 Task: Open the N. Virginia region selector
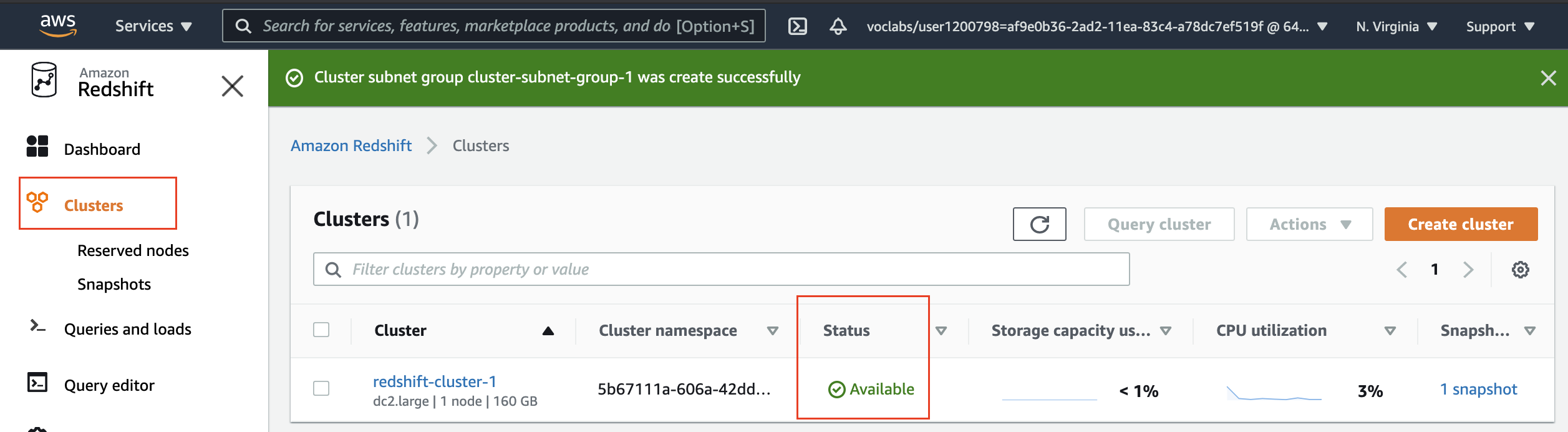pyautogui.click(x=1396, y=26)
